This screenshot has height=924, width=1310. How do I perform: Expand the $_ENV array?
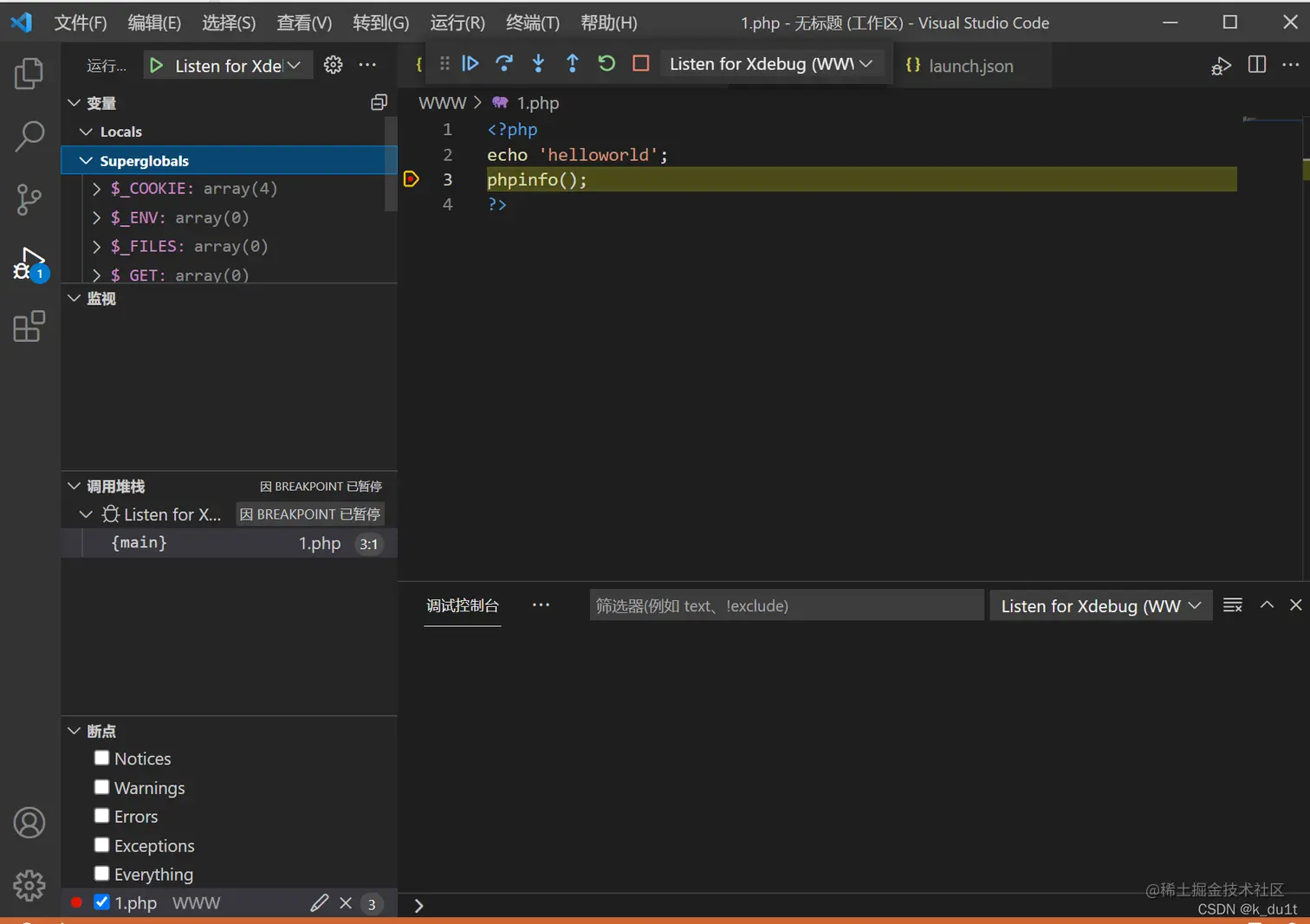(96, 217)
